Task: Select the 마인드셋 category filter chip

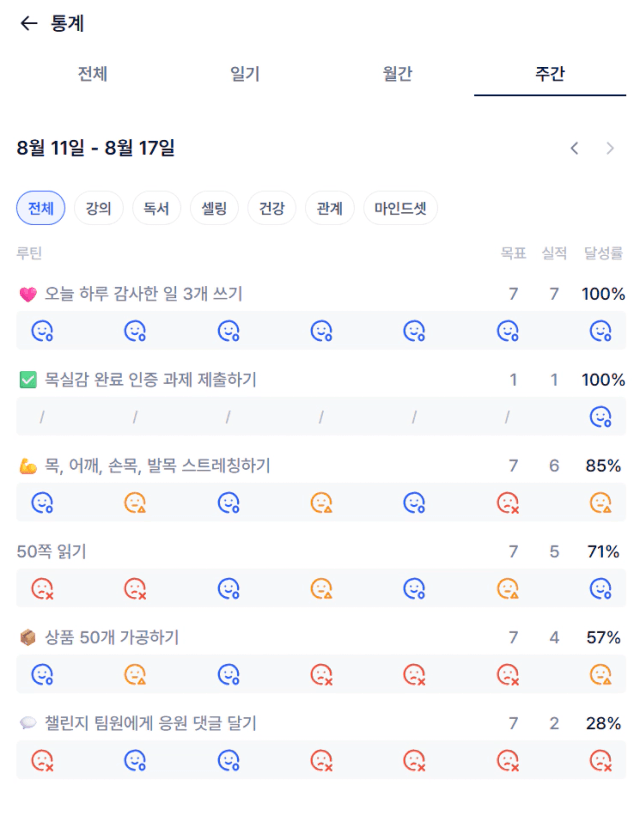Action: 400,208
